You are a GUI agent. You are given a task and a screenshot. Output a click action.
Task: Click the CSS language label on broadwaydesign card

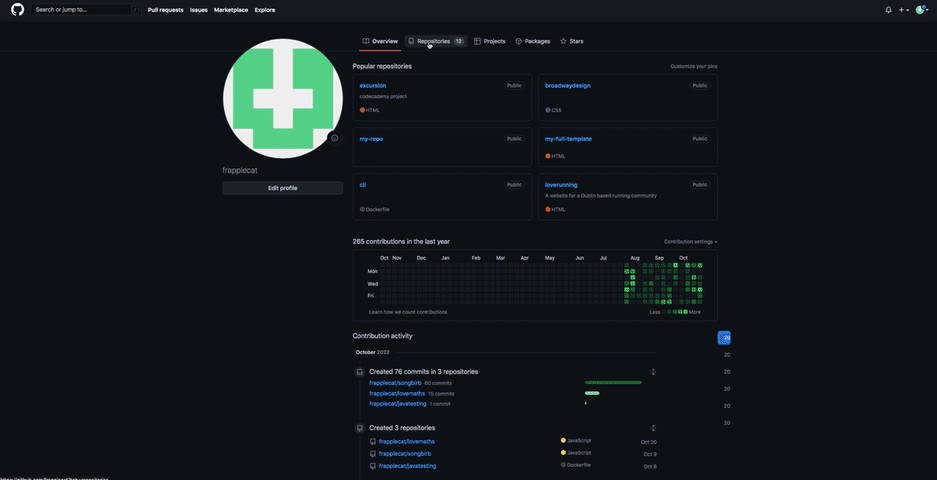tap(553, 110)
